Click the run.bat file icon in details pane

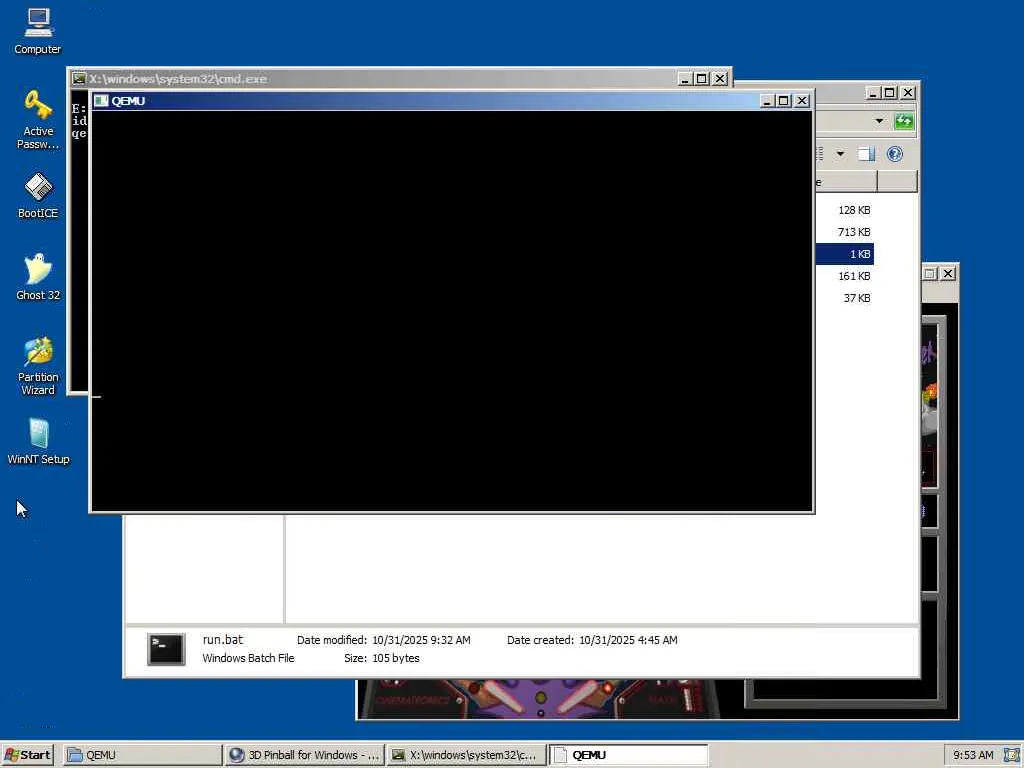(167, 649)
